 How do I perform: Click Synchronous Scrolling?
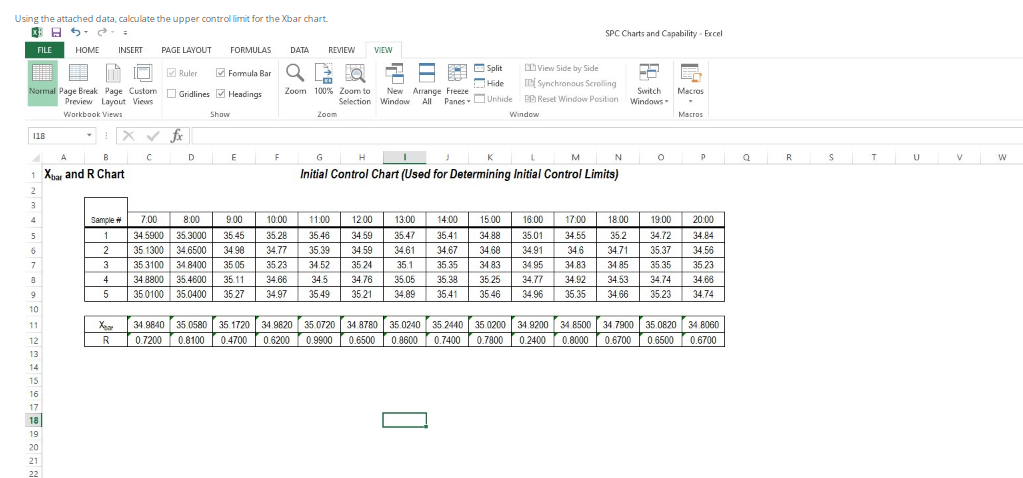tap(571, 83)
